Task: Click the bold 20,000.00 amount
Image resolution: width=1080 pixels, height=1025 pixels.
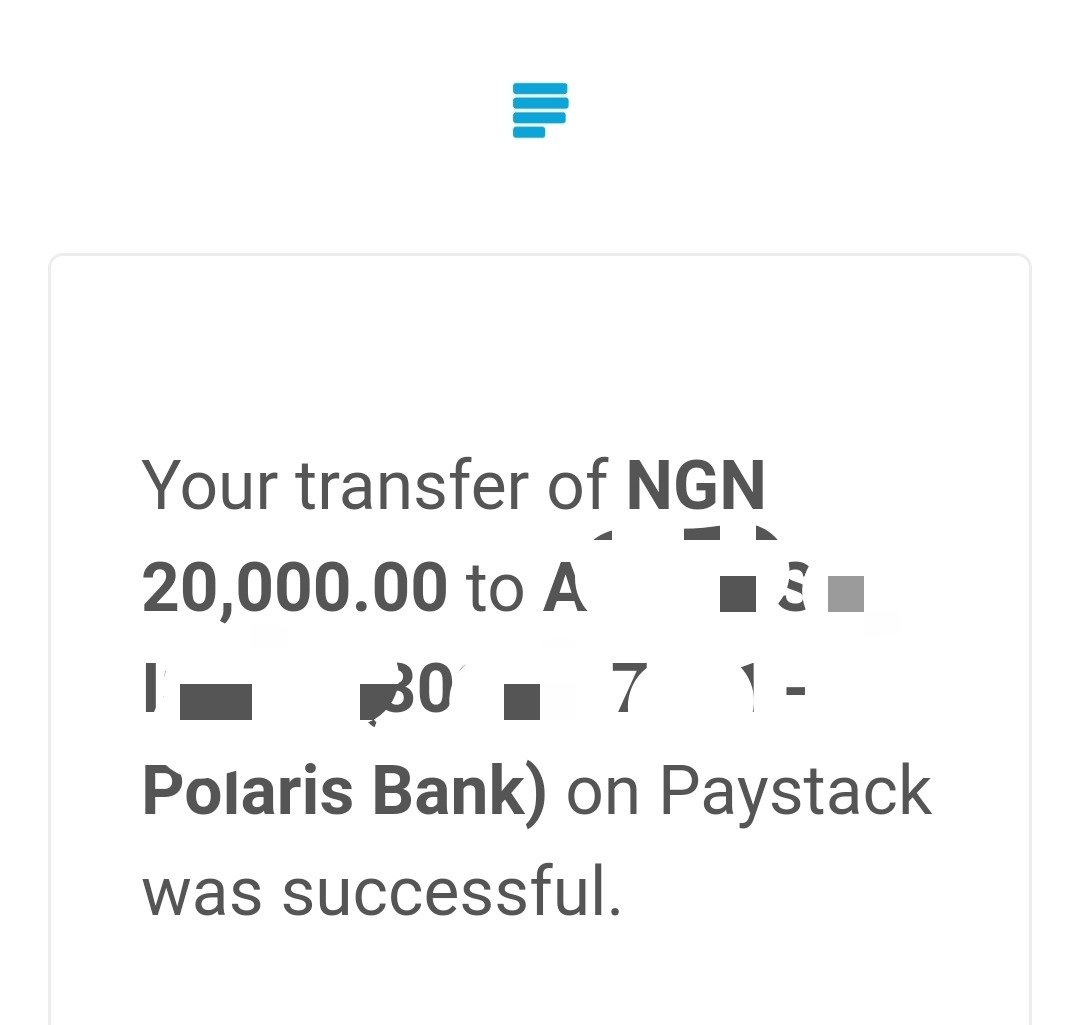Action: point(295,588)
